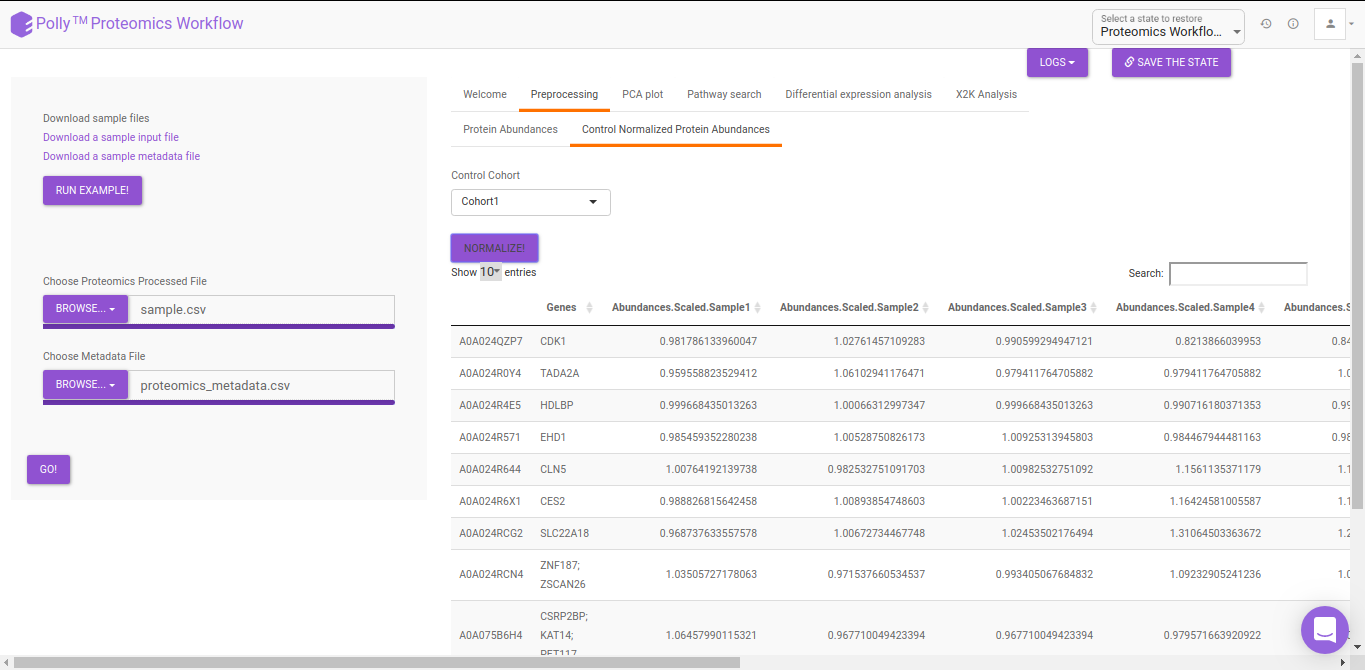
Task: Click the info circle icon
Action: (1293, 24)
